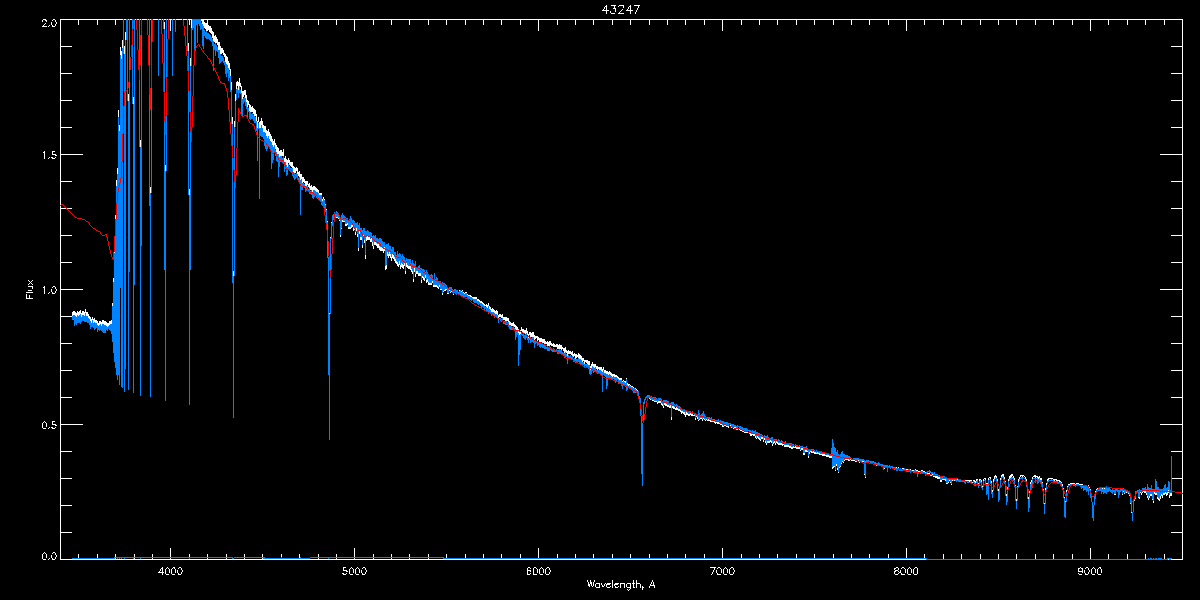Click the deep absorption line near 6563 Å
This screenshot has height=600, width=1200.
click(x=642, y=440)
